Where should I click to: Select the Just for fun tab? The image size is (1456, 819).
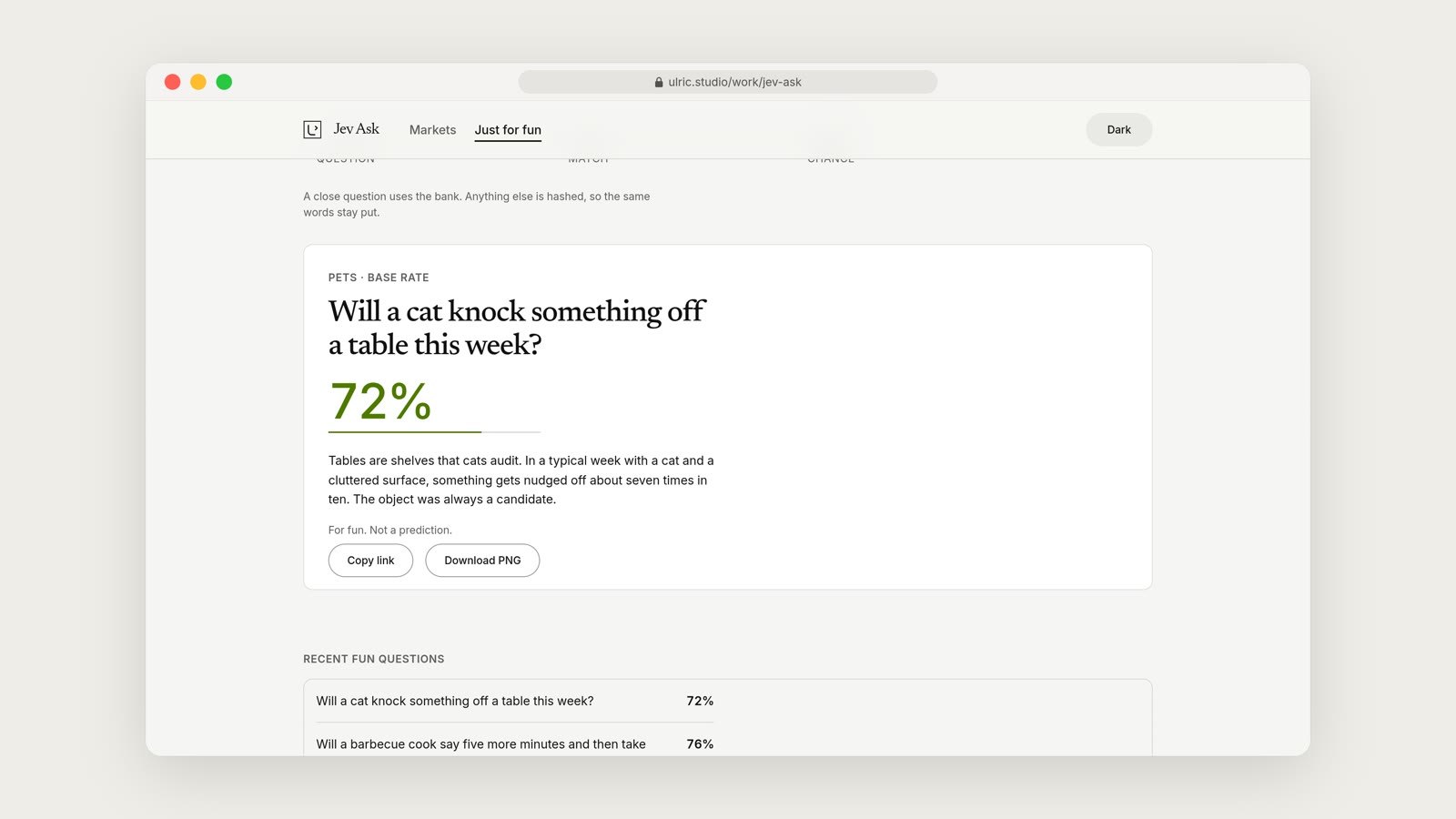pyautogui.click(x=508, y=130)
